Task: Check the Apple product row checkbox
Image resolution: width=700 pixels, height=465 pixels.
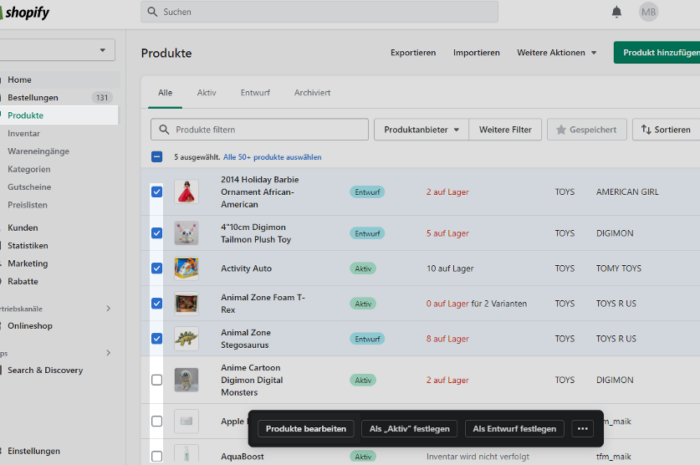Action: [x=157, y=421]
